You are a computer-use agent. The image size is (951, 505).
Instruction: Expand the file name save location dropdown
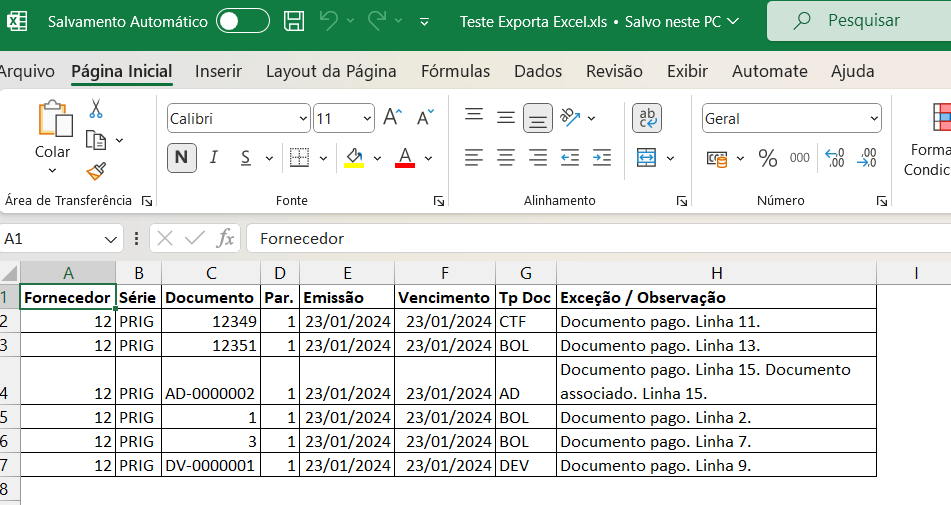(x=733, y=21)
